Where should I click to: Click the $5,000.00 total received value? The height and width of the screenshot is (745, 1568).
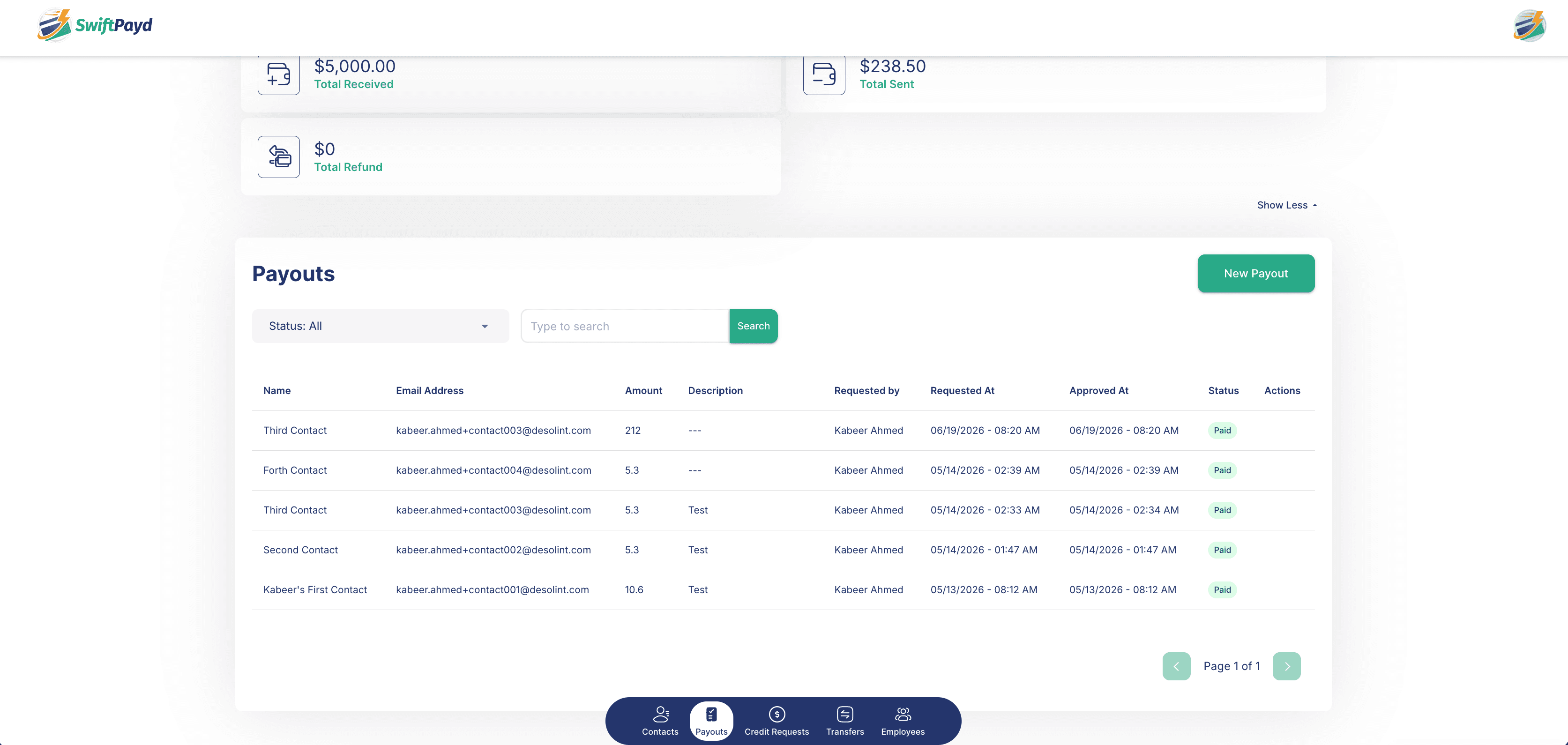[355, 67]
